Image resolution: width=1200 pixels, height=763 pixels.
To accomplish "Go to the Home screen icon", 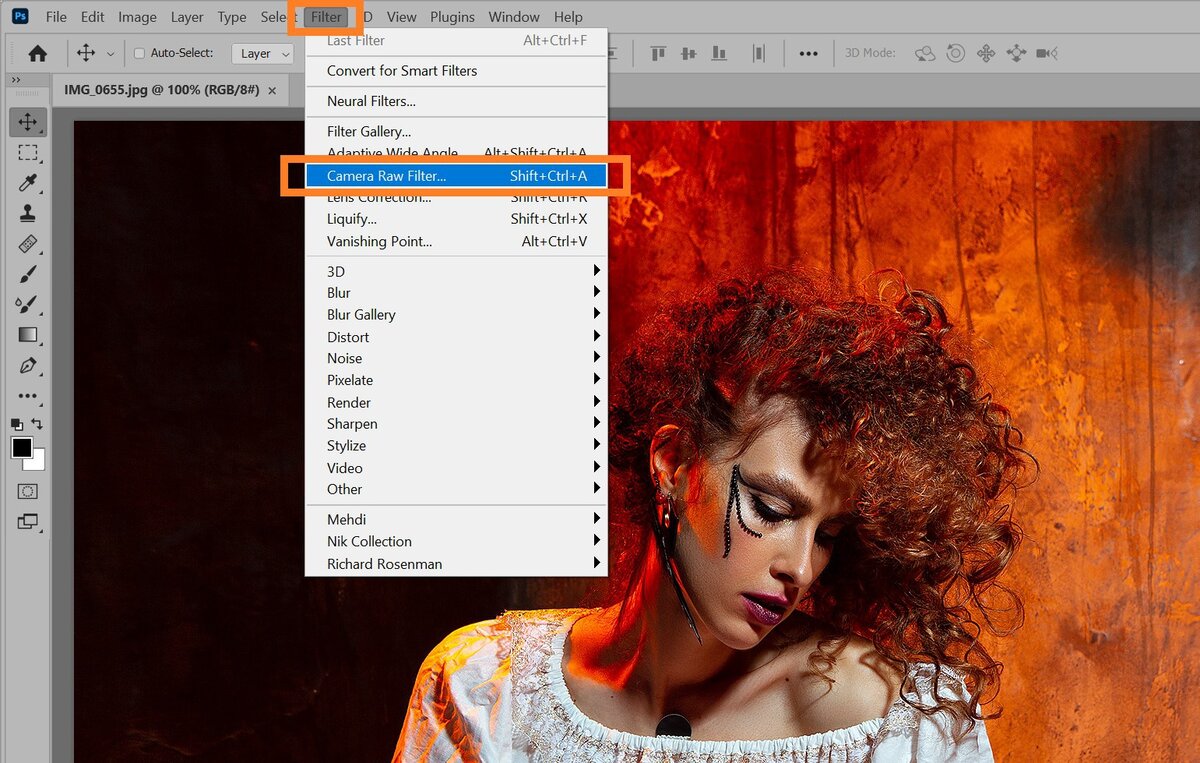I will [x=38, y=54].
